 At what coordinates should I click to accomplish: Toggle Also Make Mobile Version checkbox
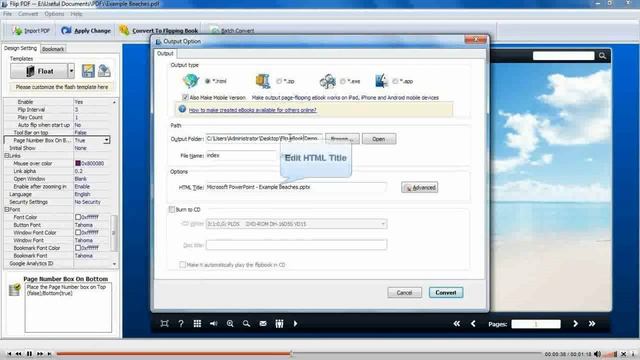coord(185,98)
